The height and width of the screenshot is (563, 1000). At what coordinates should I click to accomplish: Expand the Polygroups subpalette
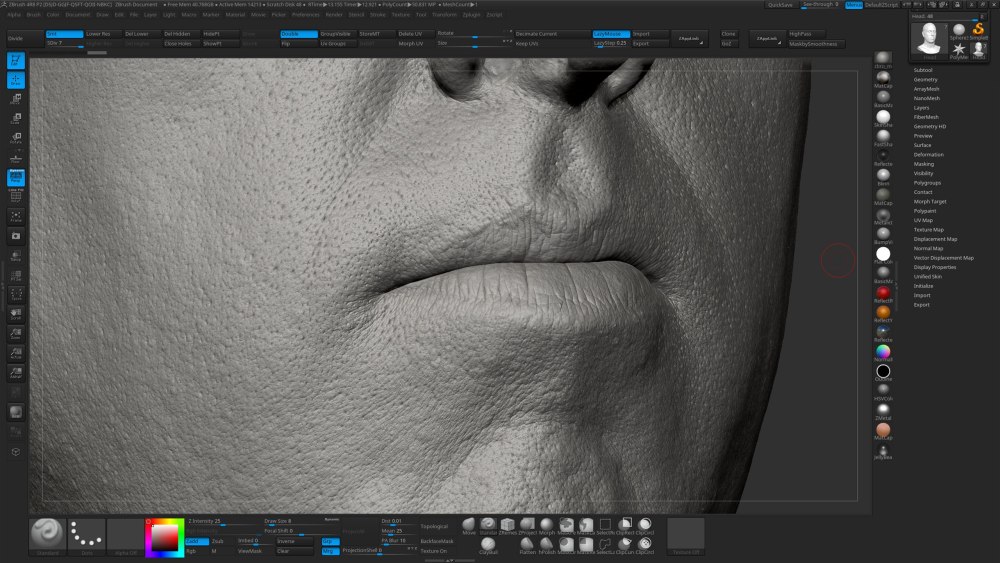(x=927, y=183)
